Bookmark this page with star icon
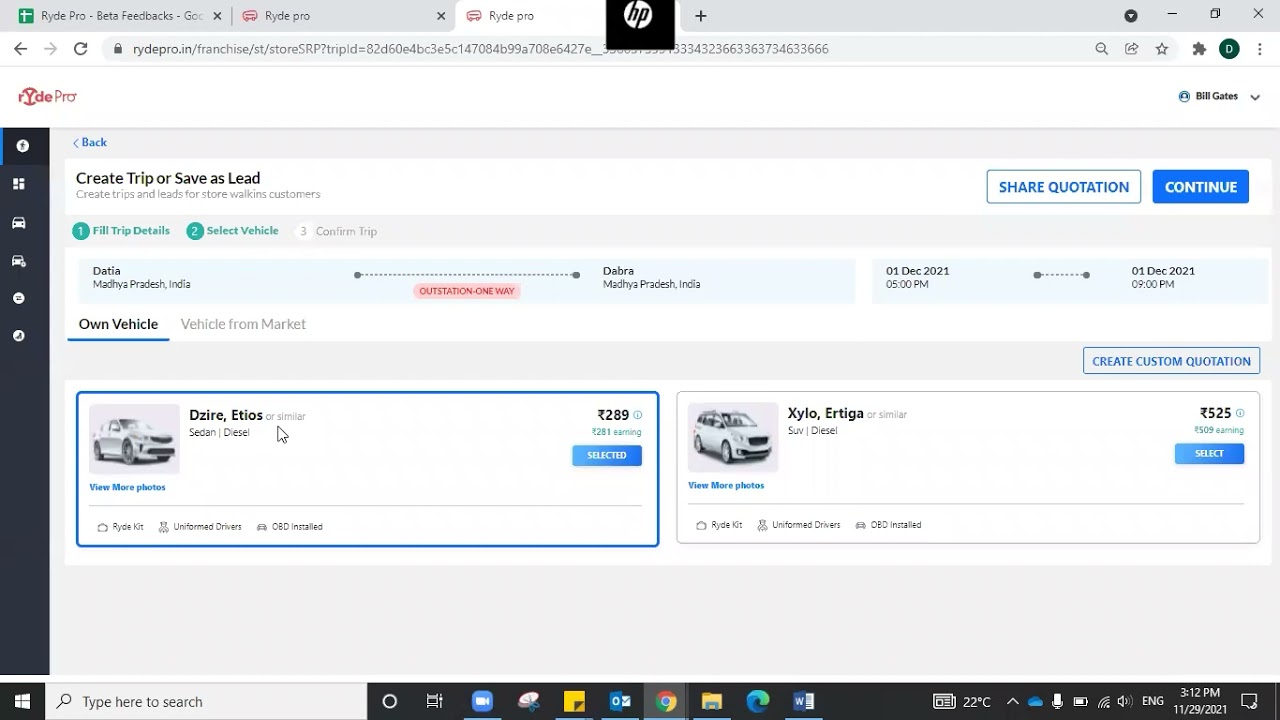 [1162, 49]
